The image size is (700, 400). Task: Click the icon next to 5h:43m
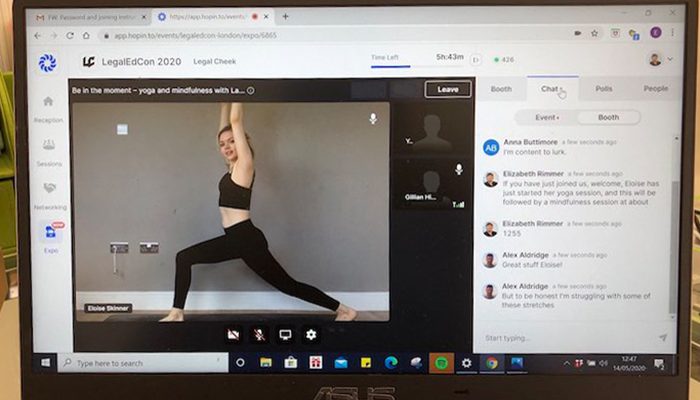[476, 59]
